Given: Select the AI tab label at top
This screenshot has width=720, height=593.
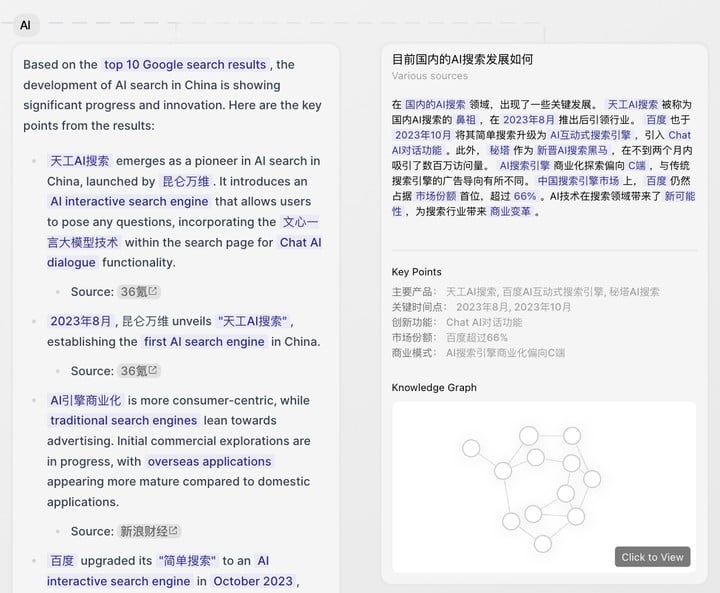Looking at the screenshot, I should tap(25, 25).
